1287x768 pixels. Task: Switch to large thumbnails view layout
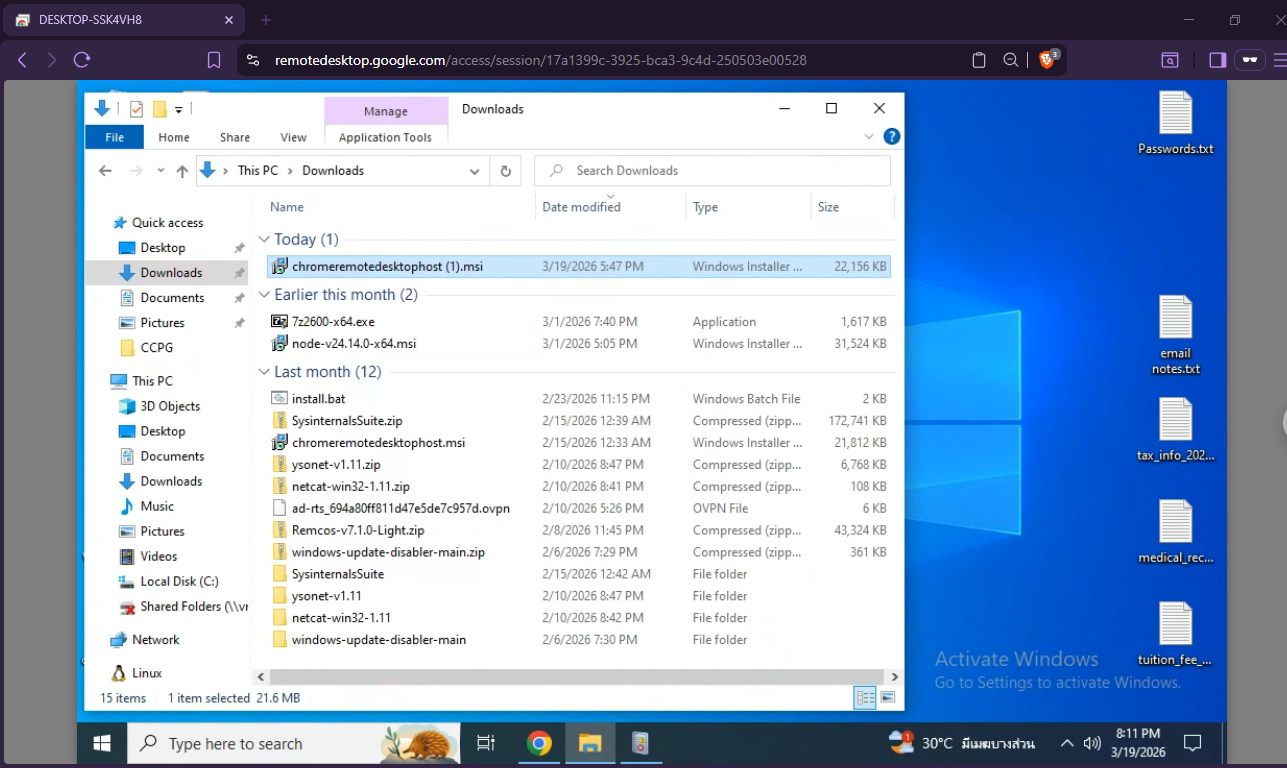[x=887, y=698]
